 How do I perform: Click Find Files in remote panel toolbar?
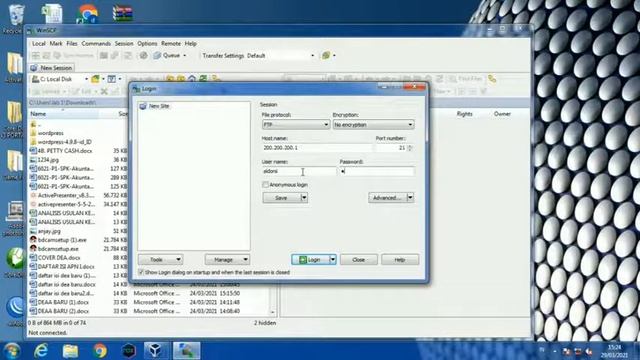tap(465, 79)
